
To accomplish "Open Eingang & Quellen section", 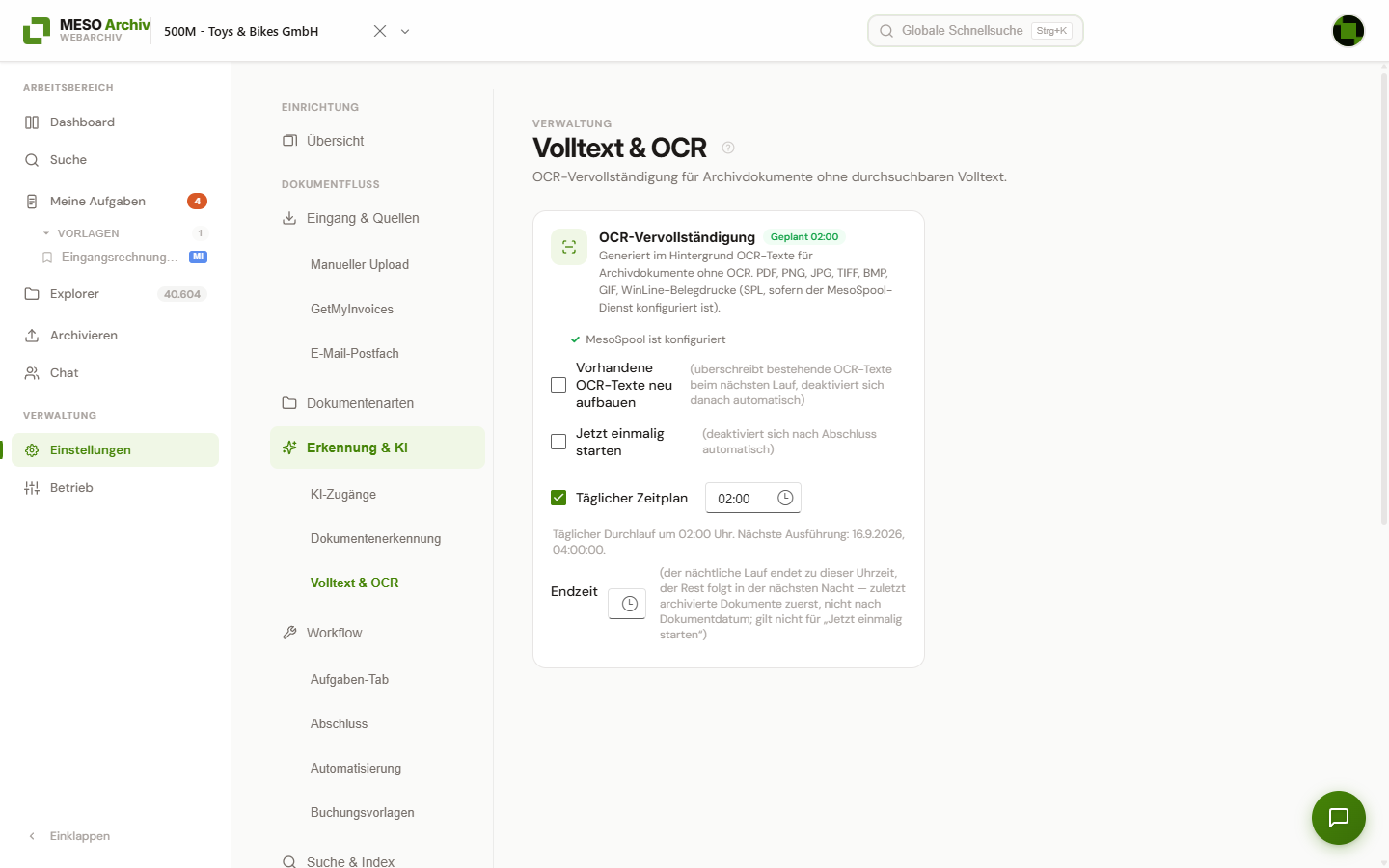I will pos(377,218).
